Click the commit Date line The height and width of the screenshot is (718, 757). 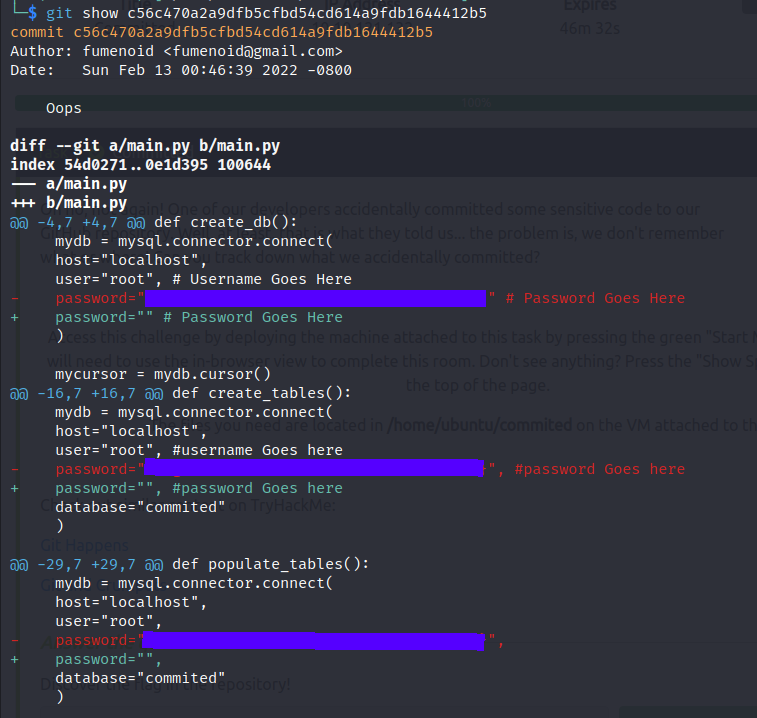tap(180, 70)
